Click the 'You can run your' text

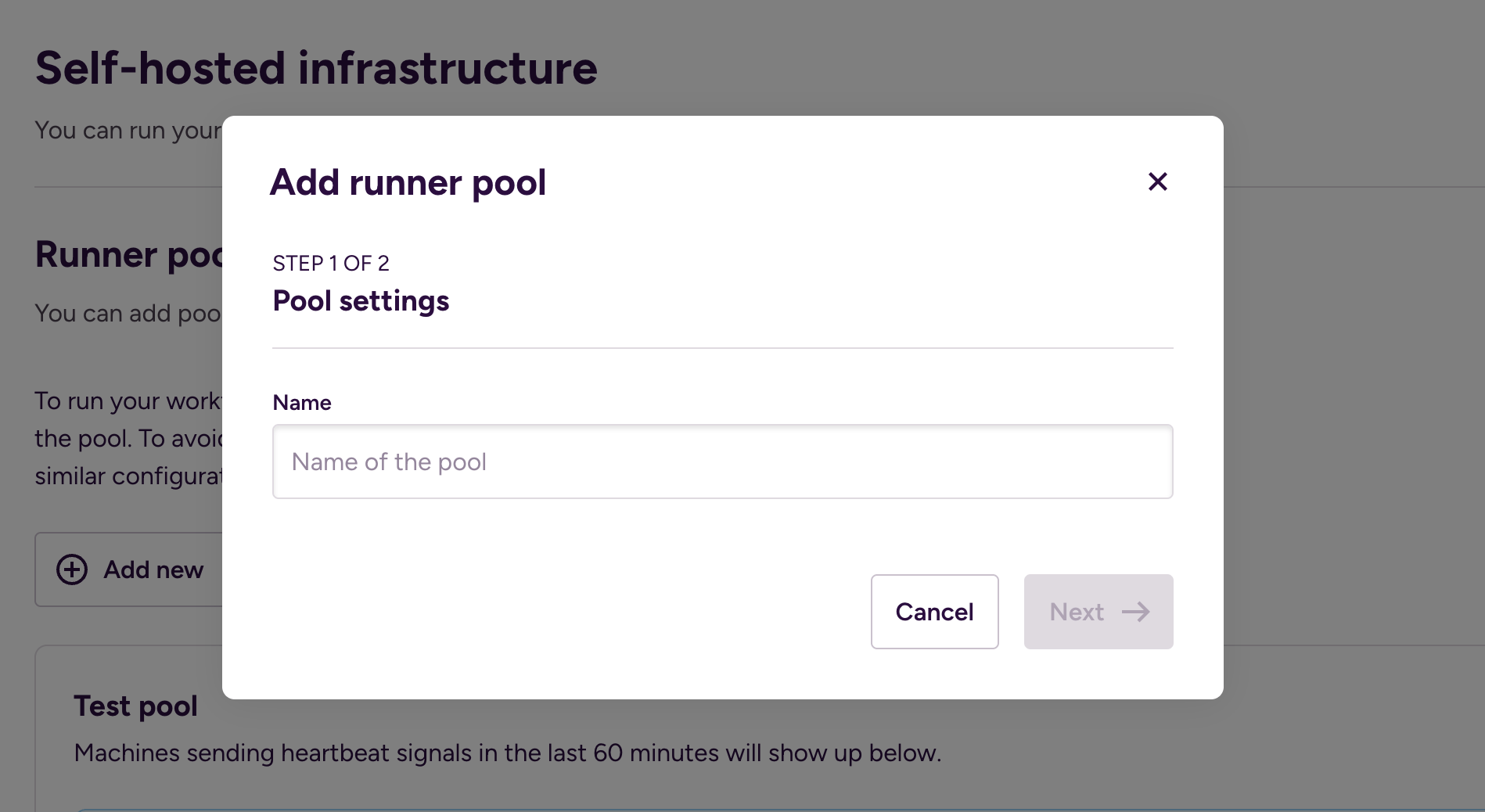128,131
